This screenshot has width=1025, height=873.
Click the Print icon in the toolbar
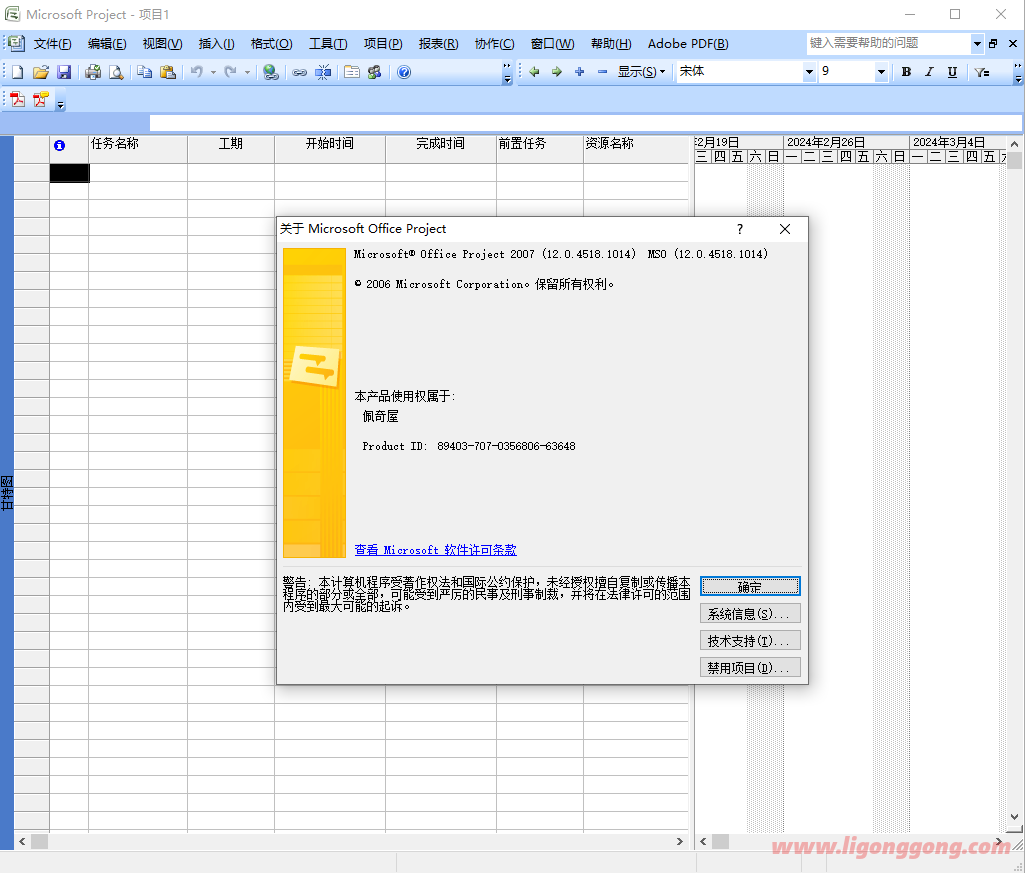tap(93, 72)
